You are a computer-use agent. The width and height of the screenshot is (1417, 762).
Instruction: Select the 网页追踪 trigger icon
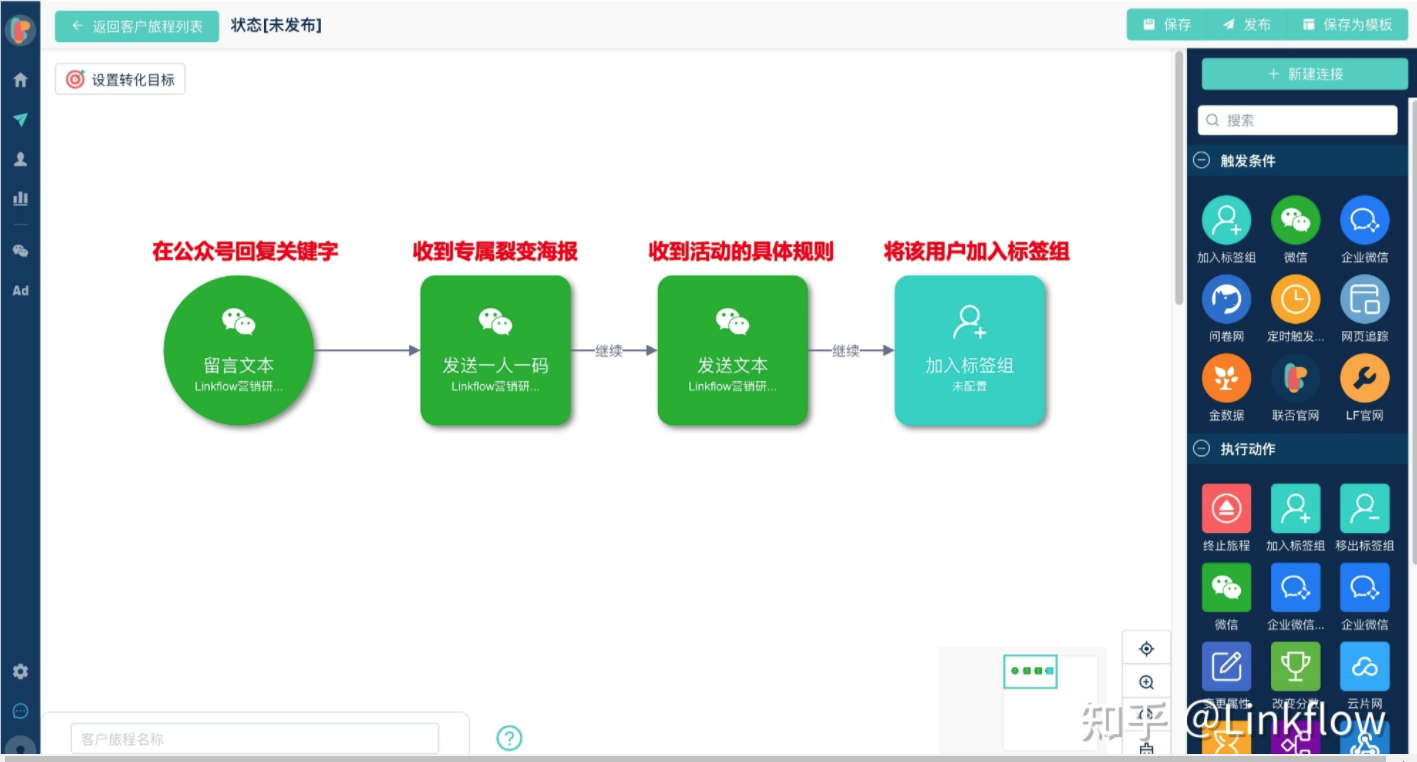(1364, 300)
